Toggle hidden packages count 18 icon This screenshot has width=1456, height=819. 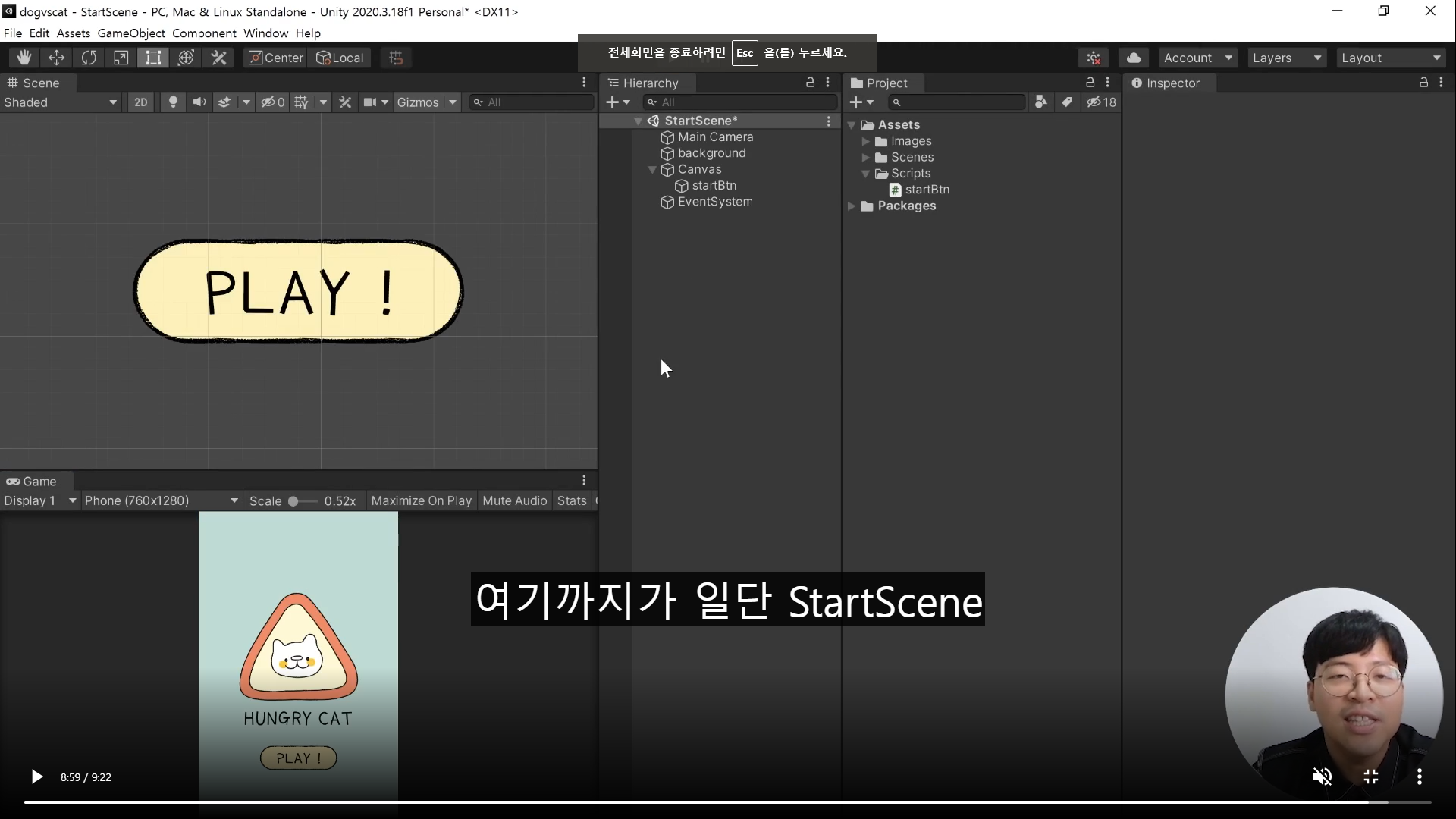pyautogui.click(x=1101, y=102)
